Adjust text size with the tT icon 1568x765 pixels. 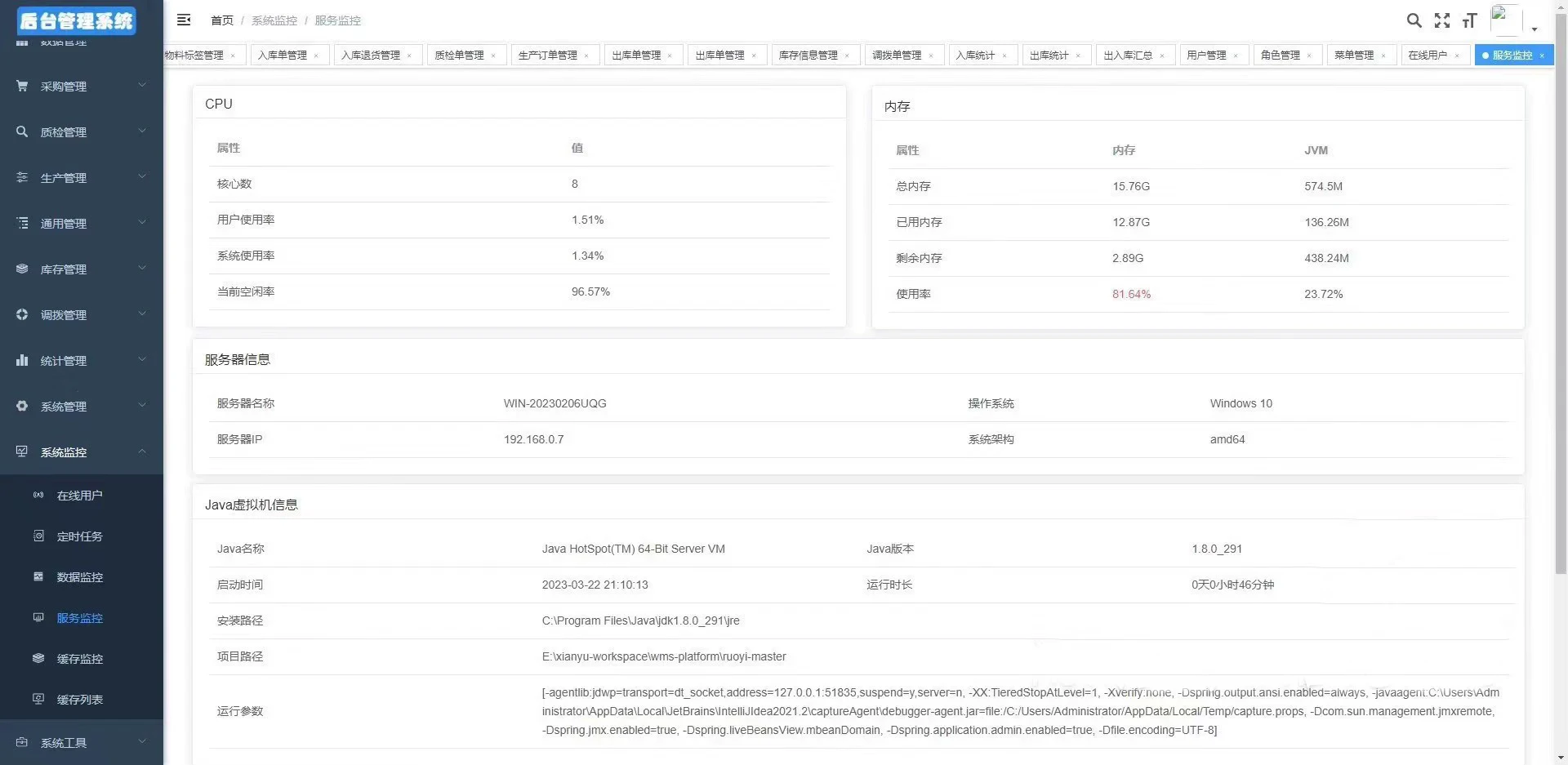tap(1469, 20)
